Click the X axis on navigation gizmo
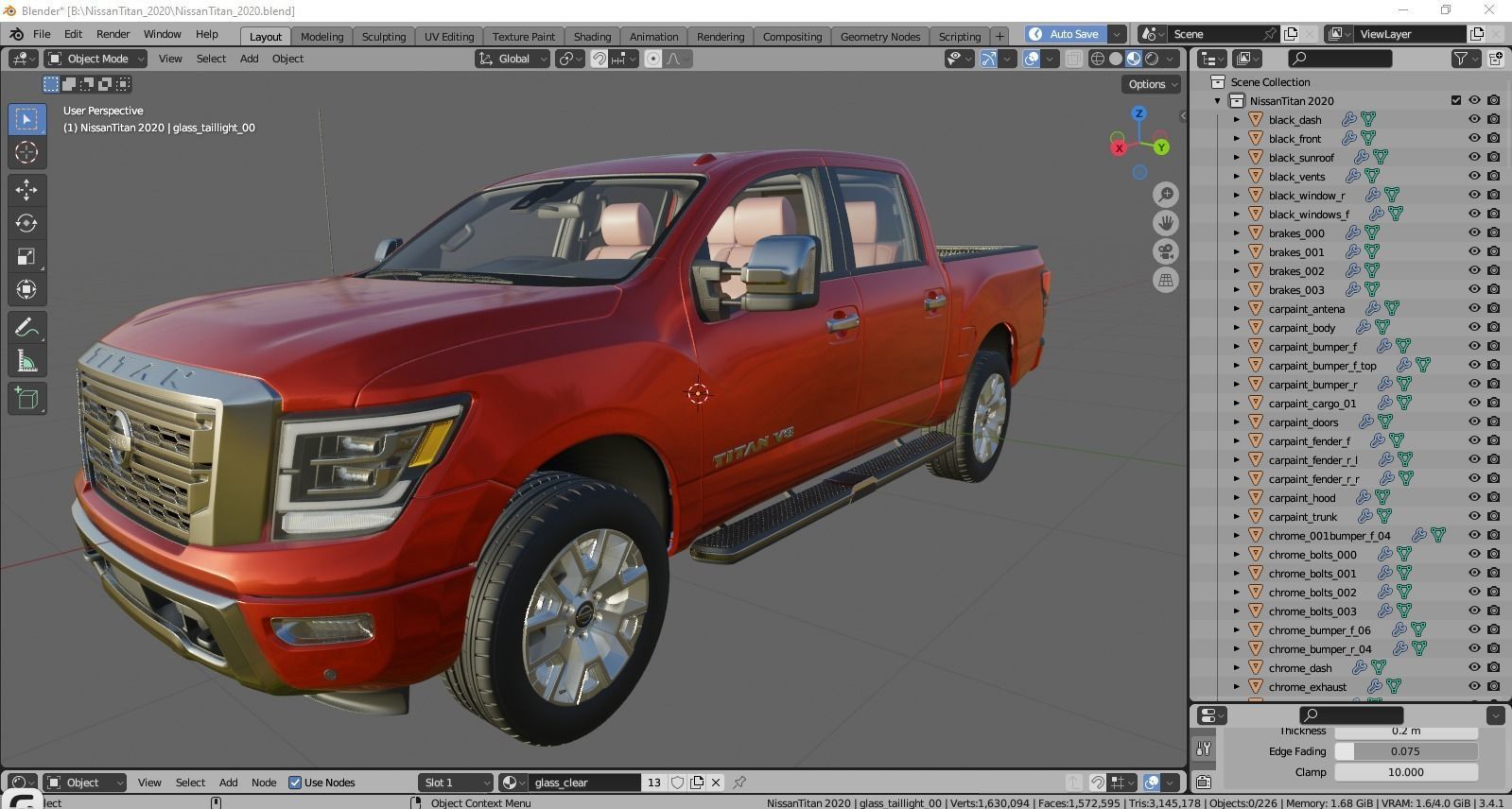 (x=1119, y=147)
